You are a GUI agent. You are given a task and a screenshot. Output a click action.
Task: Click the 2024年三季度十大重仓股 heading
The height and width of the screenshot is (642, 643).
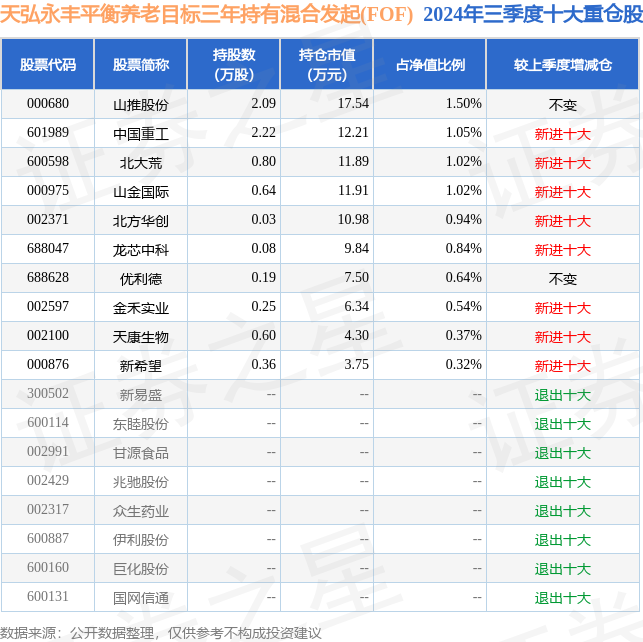[x=533, y=14]
